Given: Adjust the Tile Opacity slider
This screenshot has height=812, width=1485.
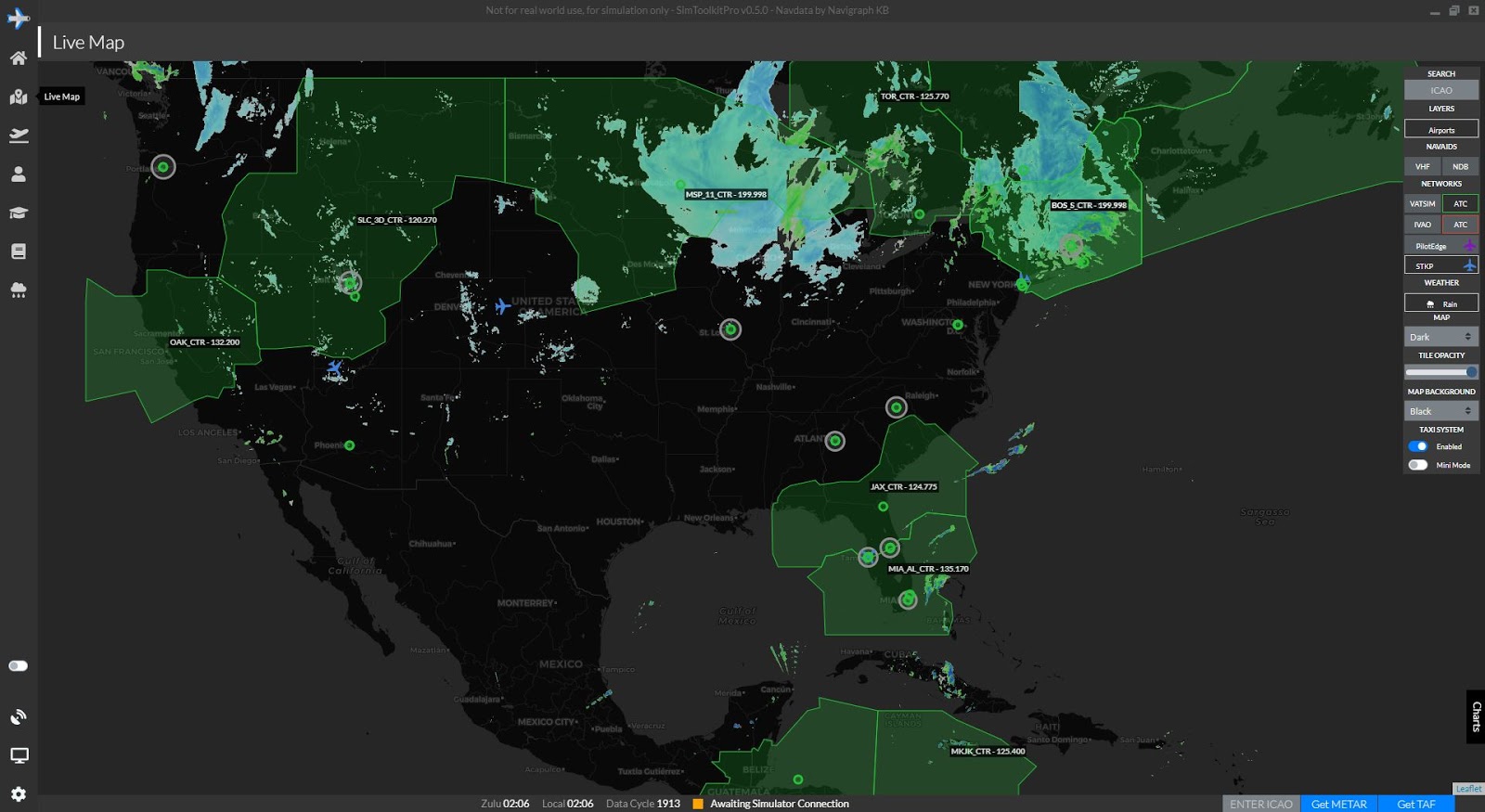Looking at the screenshot, I should click(x=1441, y=372).
